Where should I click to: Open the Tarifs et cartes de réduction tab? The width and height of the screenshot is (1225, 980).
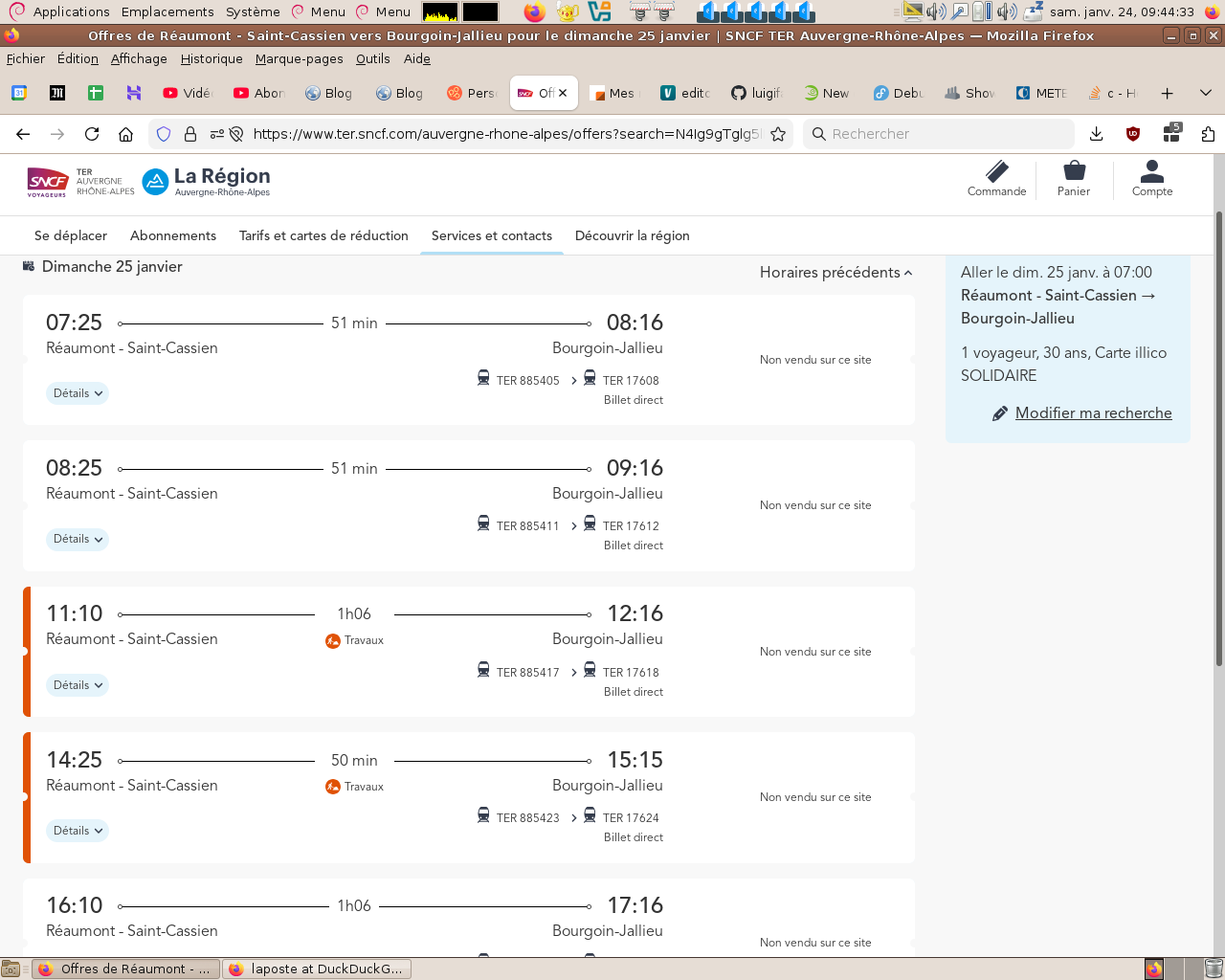pos(323,235)
